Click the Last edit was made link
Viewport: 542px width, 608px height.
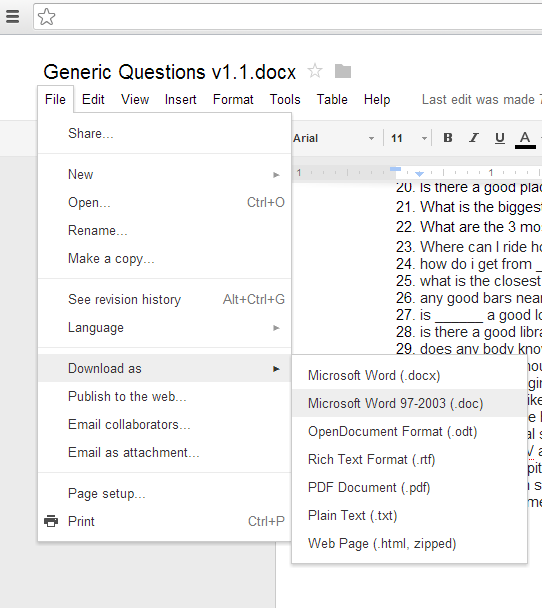coord(482,99)
